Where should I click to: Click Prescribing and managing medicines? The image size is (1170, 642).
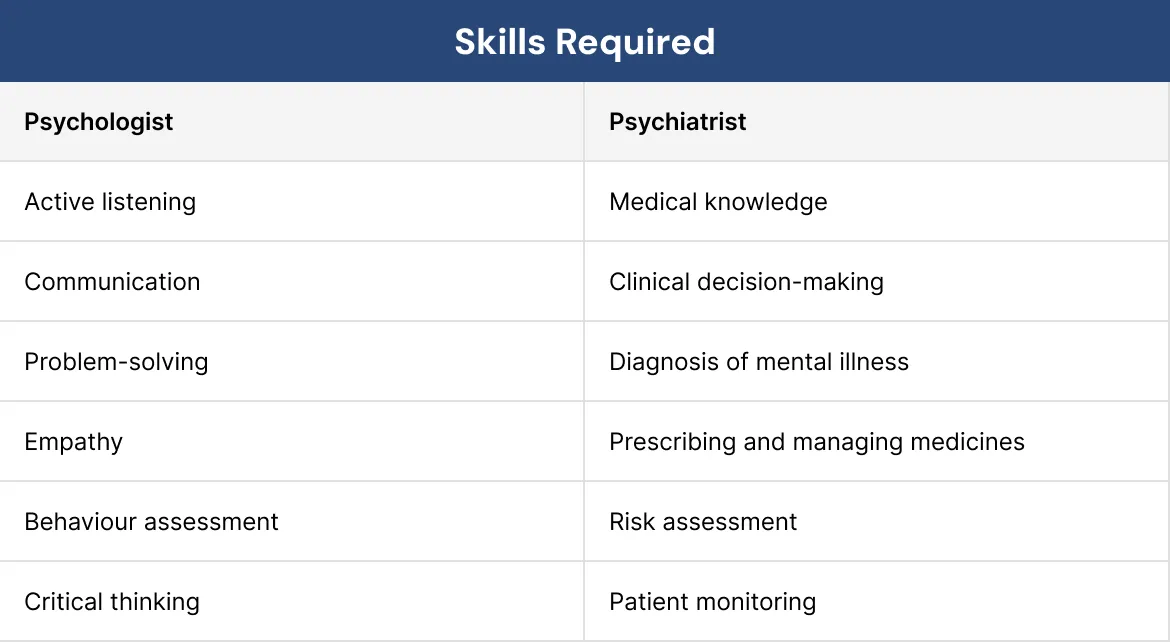[817, 442]
